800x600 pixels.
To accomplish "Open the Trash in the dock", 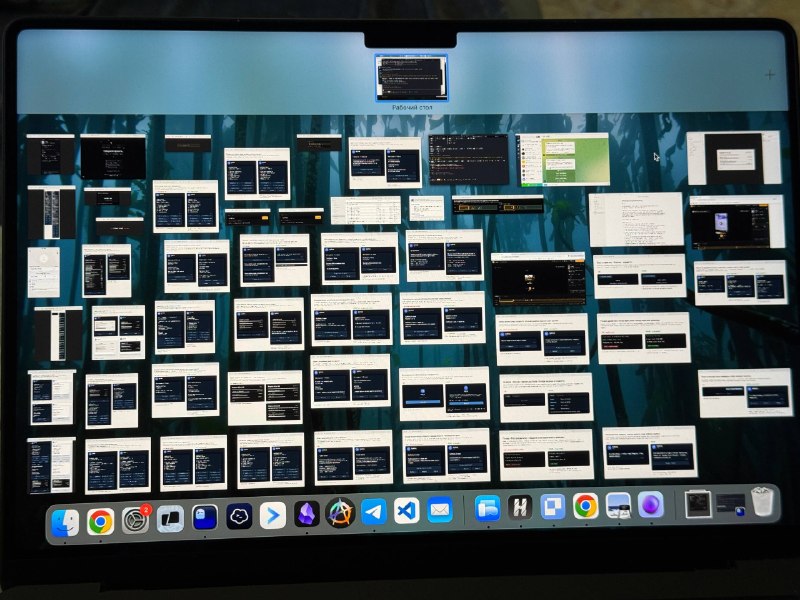I will tap(762, 502).
